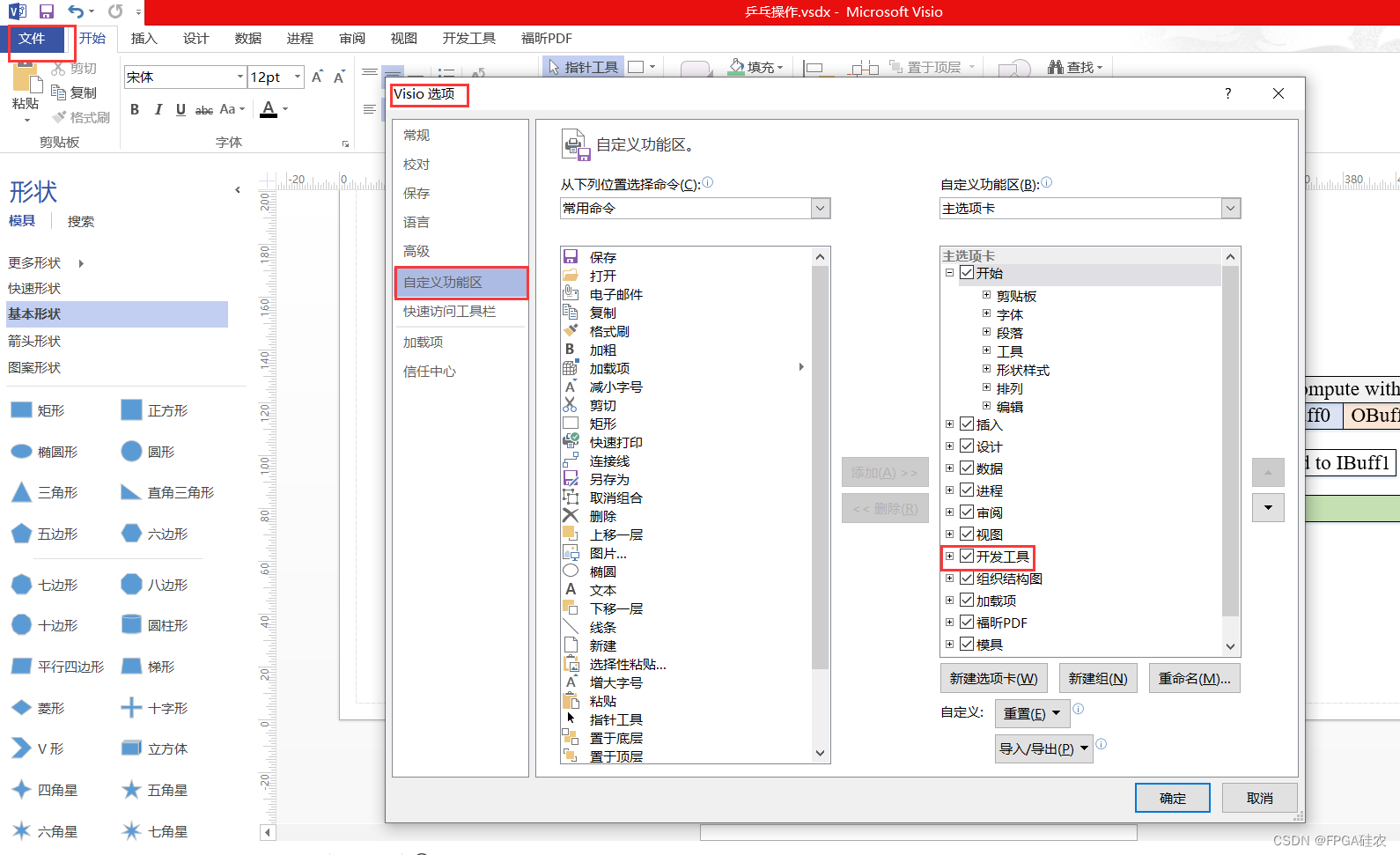Open the 重置(E) dropdown button
This screenshot has width=1400, height=855.
pos(1032,713)
